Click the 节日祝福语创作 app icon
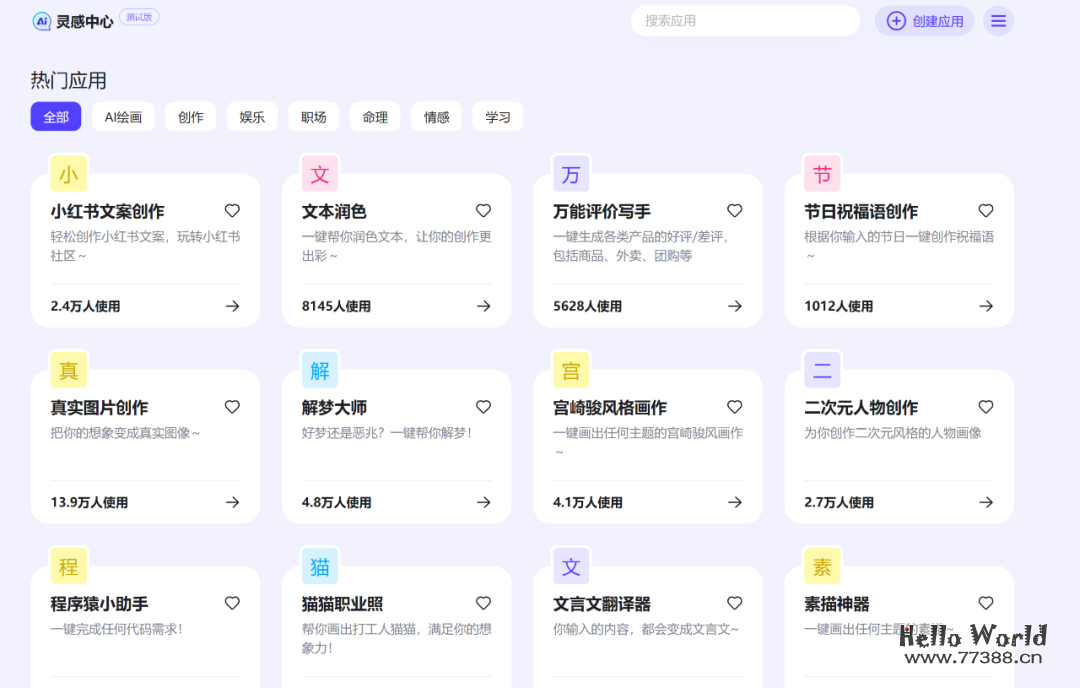 (x=821, y=173)
